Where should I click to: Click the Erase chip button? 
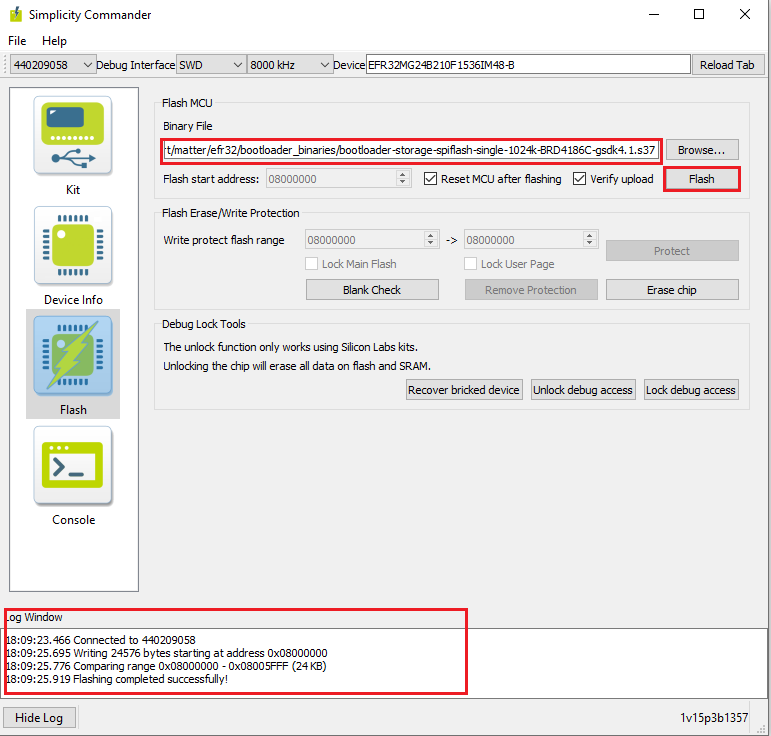[x=672, y=290]
